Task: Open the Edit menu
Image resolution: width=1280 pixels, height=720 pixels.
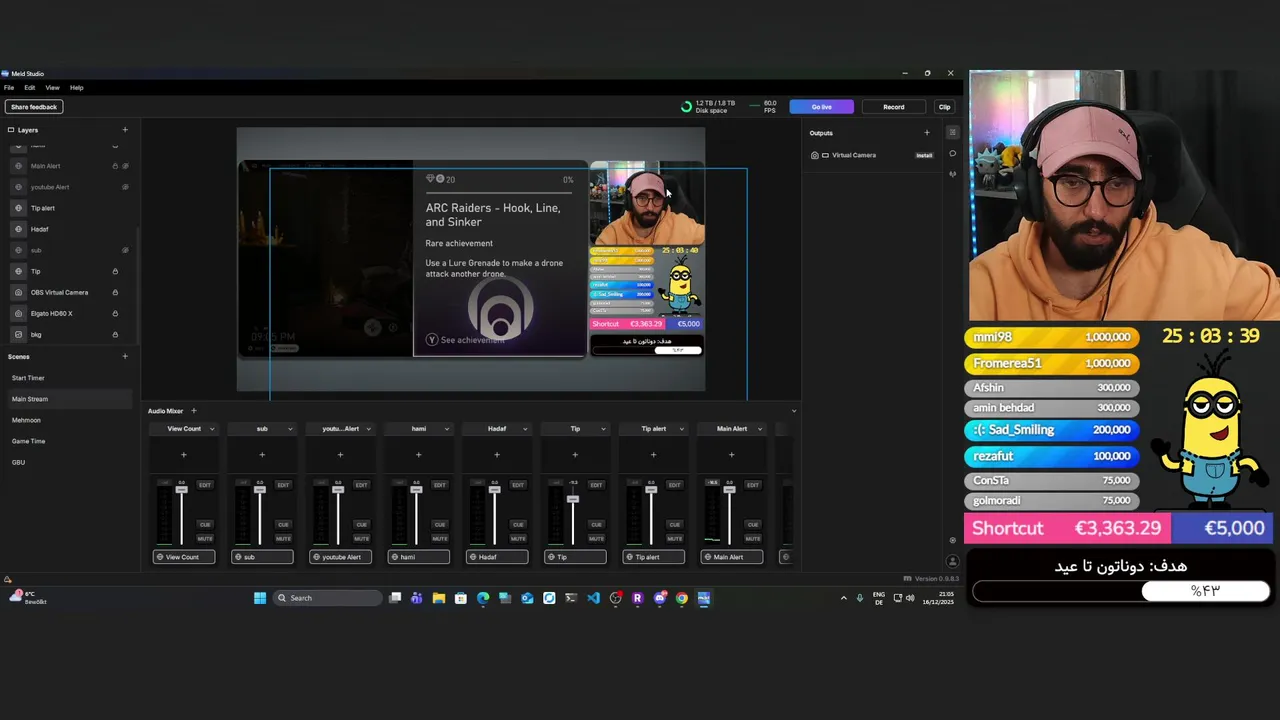Action: (x=30, y=88)
